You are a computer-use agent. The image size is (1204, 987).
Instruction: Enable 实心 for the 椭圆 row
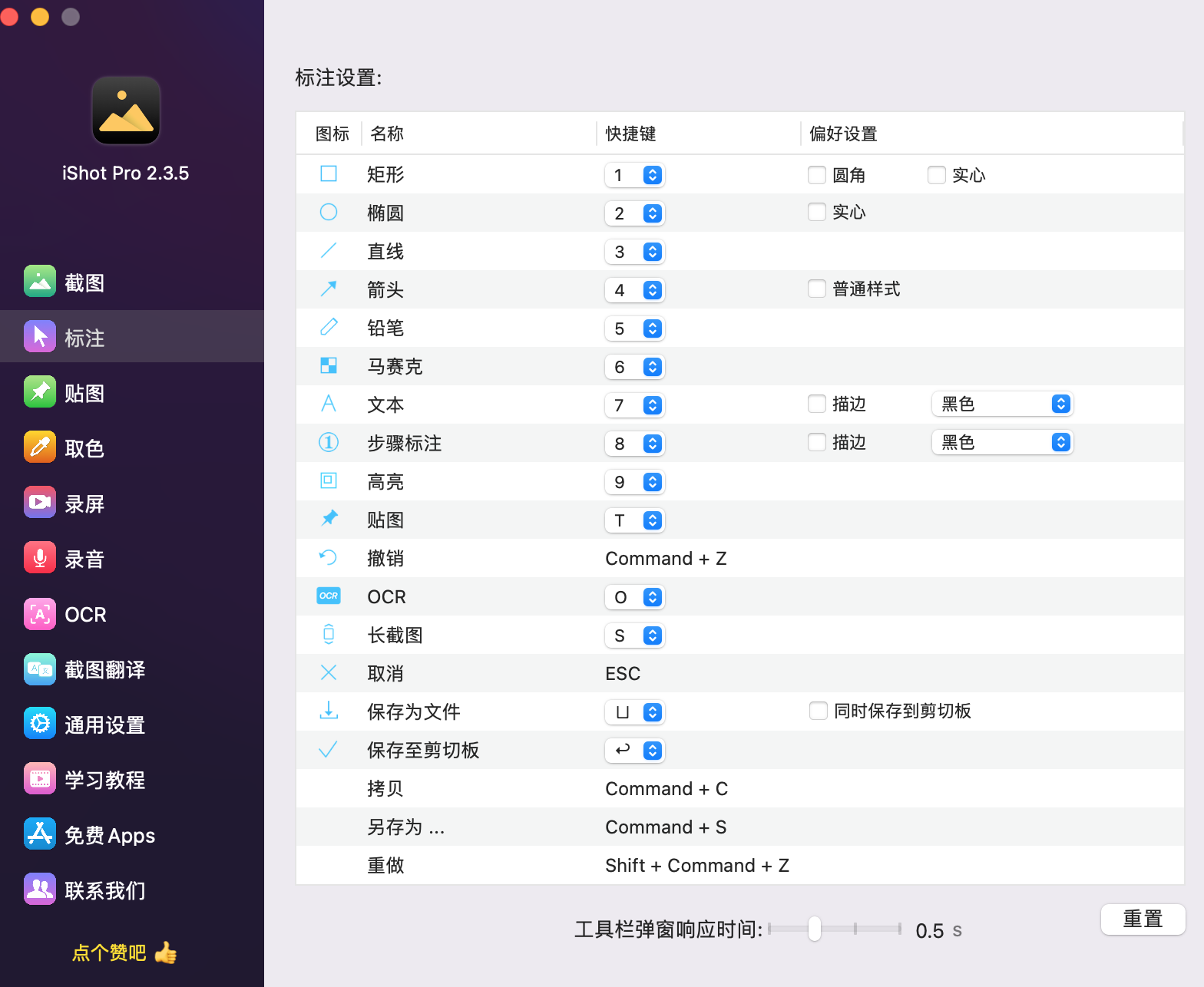[817, 212]
